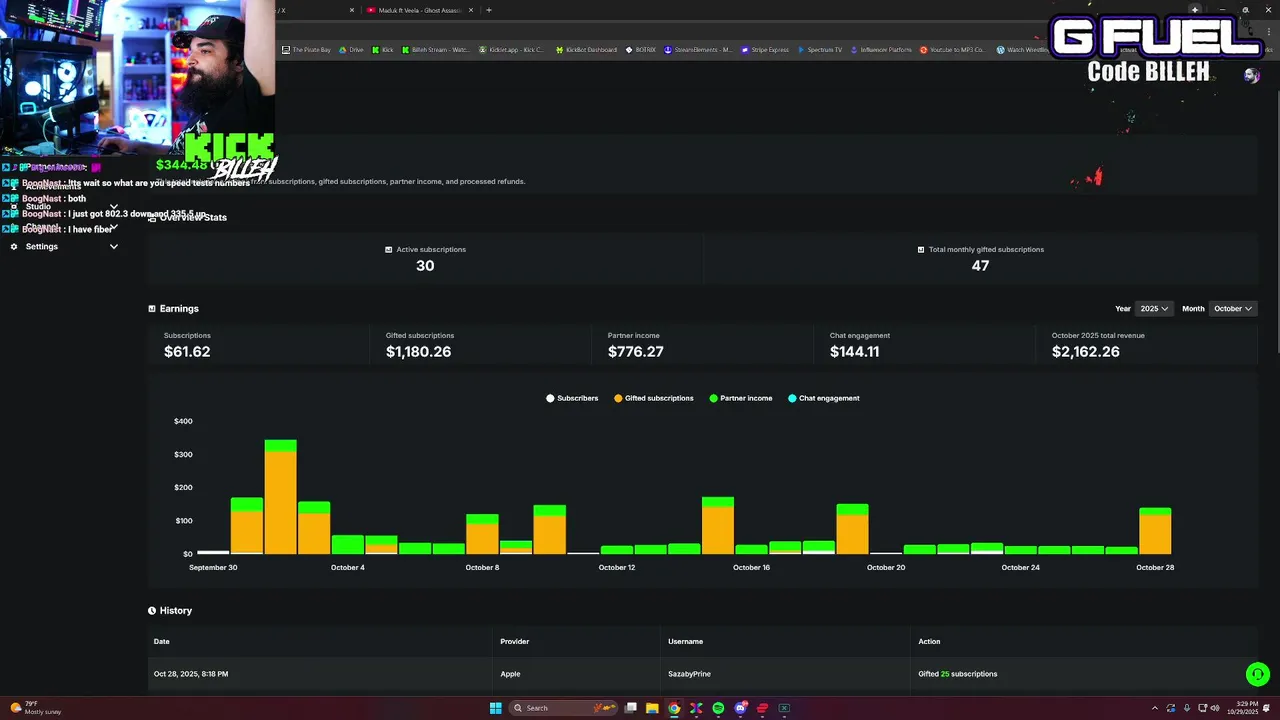
Task: Click the tallest chart bar near October 2
Action: click(280, 497)
